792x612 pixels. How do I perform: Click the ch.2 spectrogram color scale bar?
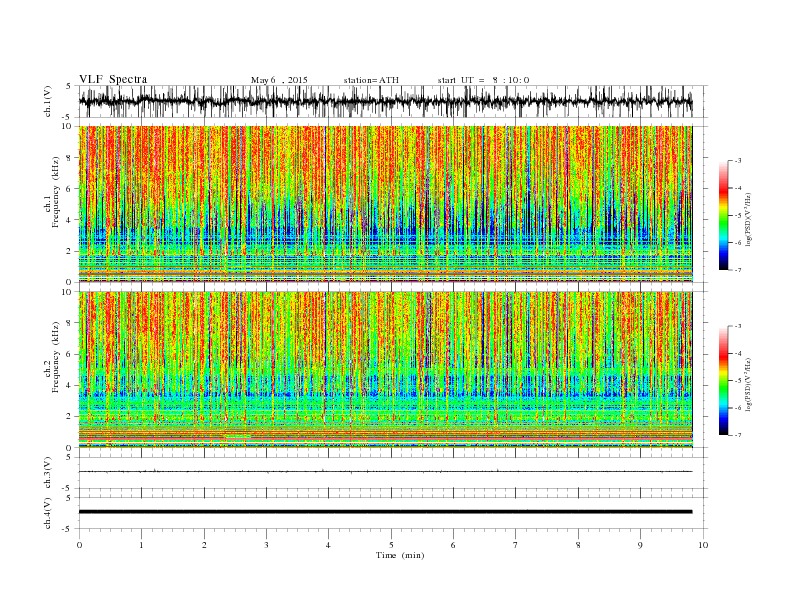(x=723, y=380)
